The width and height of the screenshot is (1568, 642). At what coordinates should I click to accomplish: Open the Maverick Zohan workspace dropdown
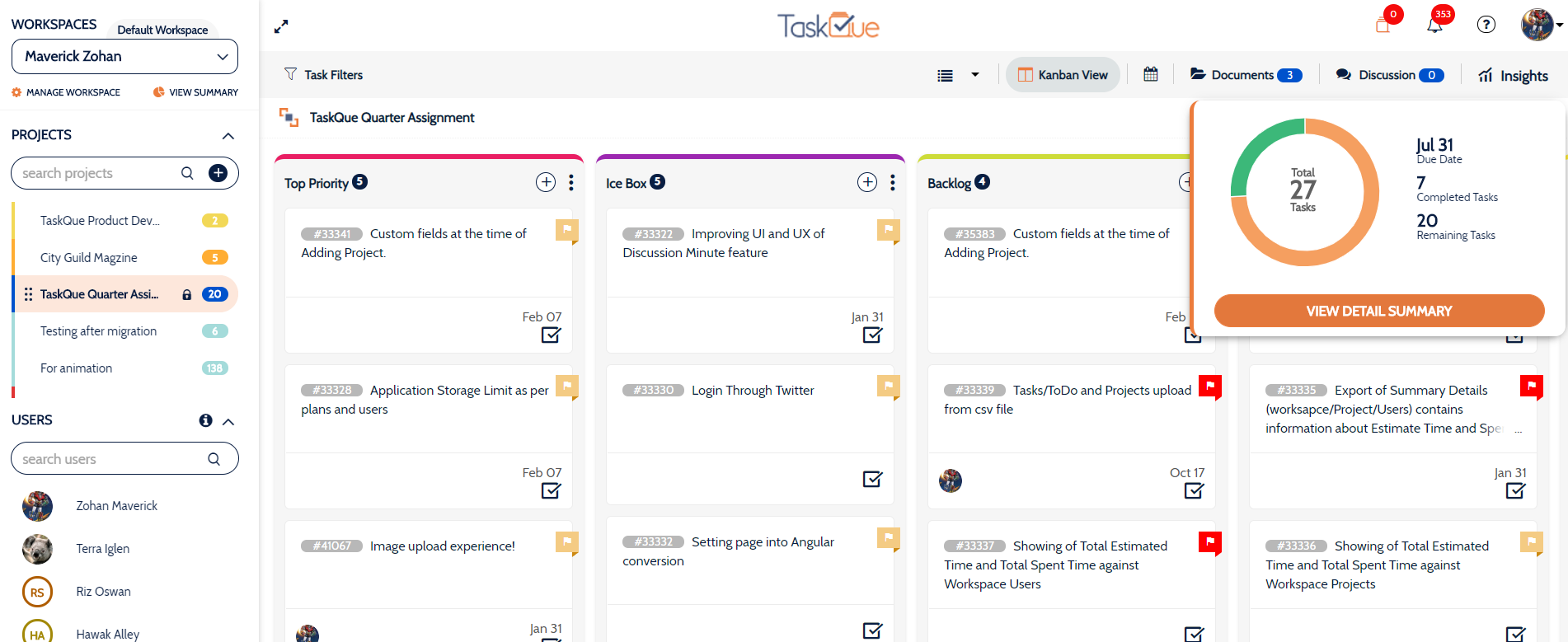[124, 56]
